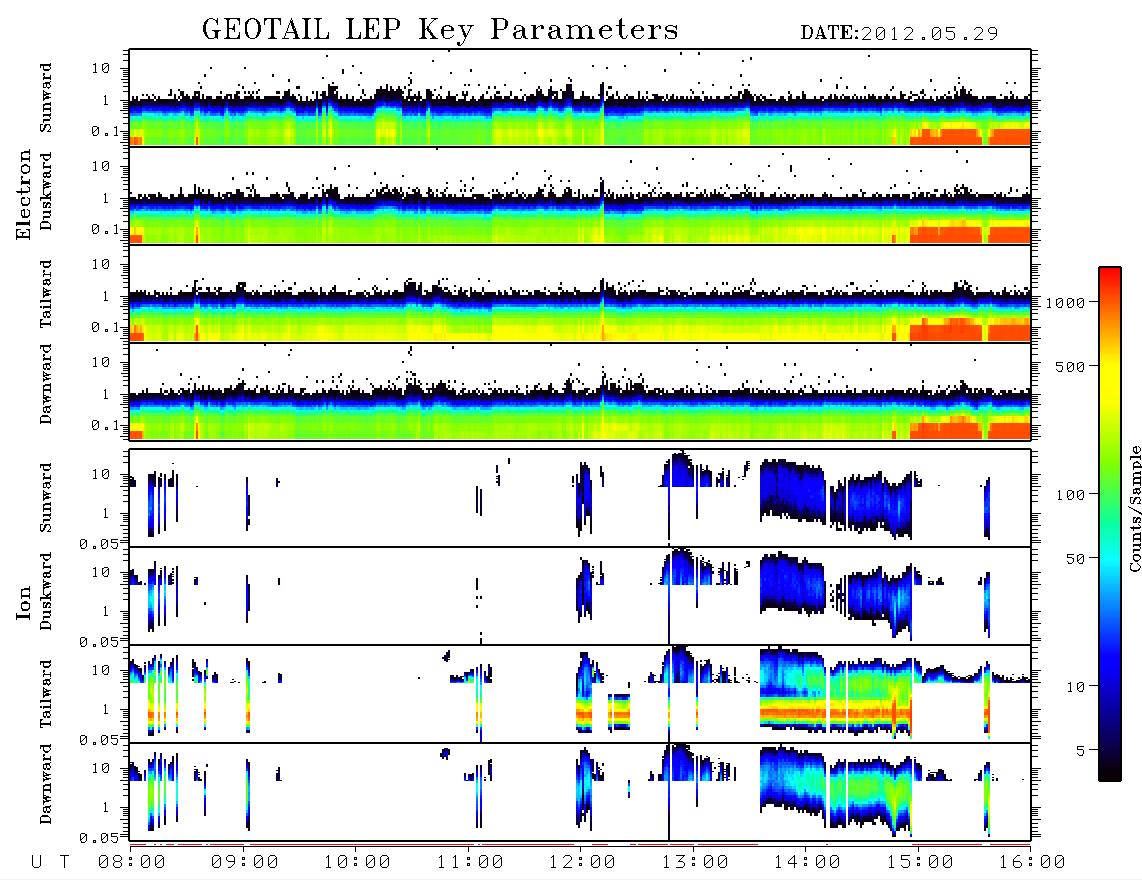
Task: Click the Electron Sunward spectrogram panel
Action: pos(580,98)
